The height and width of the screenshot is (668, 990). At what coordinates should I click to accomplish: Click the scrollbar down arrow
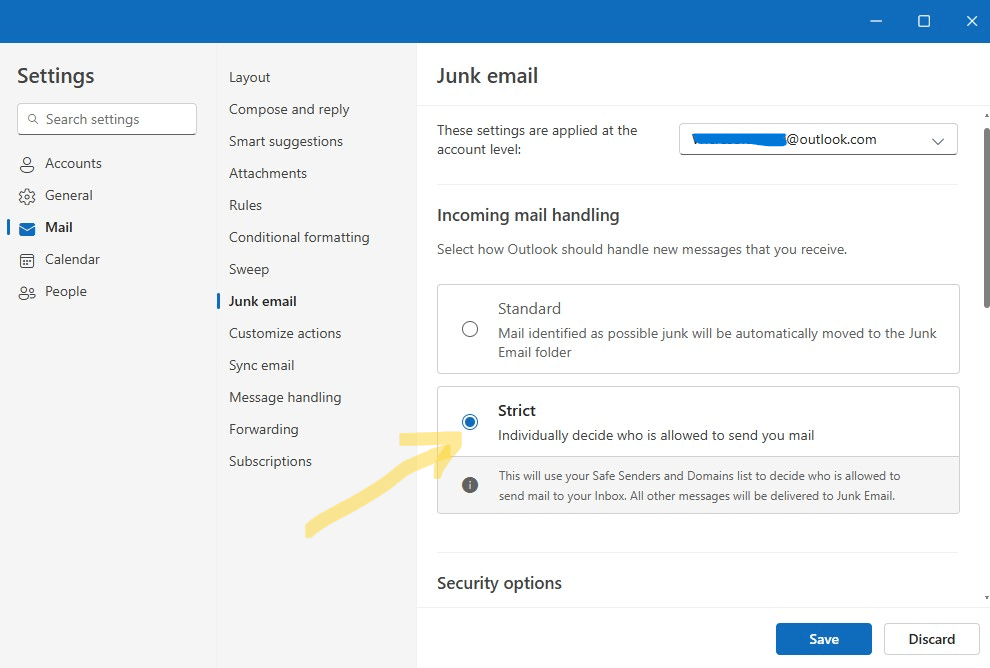[986, 597]
